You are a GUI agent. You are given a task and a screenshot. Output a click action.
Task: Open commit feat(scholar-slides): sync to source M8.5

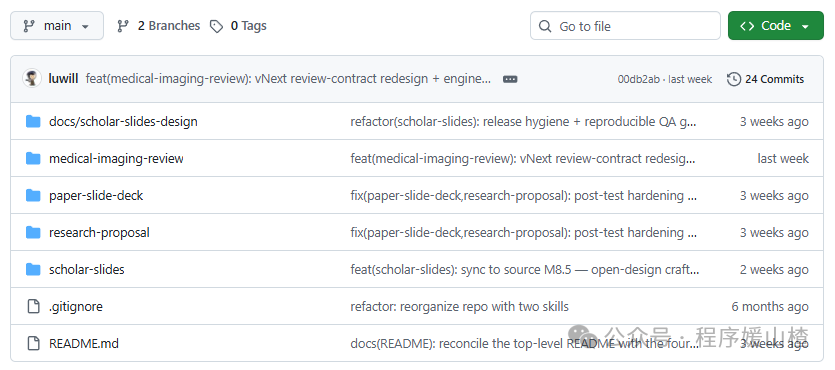tap(525, 269)
